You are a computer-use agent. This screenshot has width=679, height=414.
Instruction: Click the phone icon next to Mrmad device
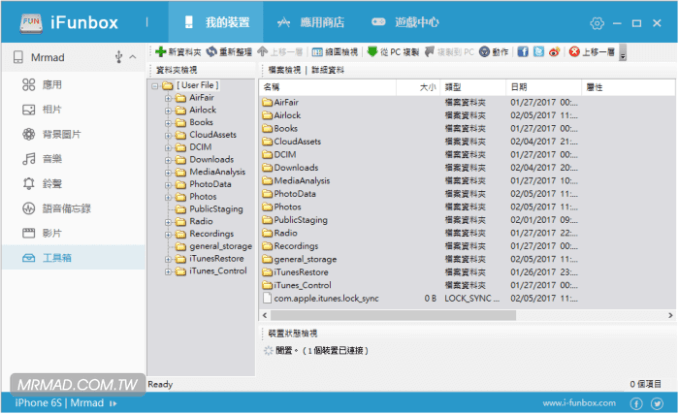18,57
